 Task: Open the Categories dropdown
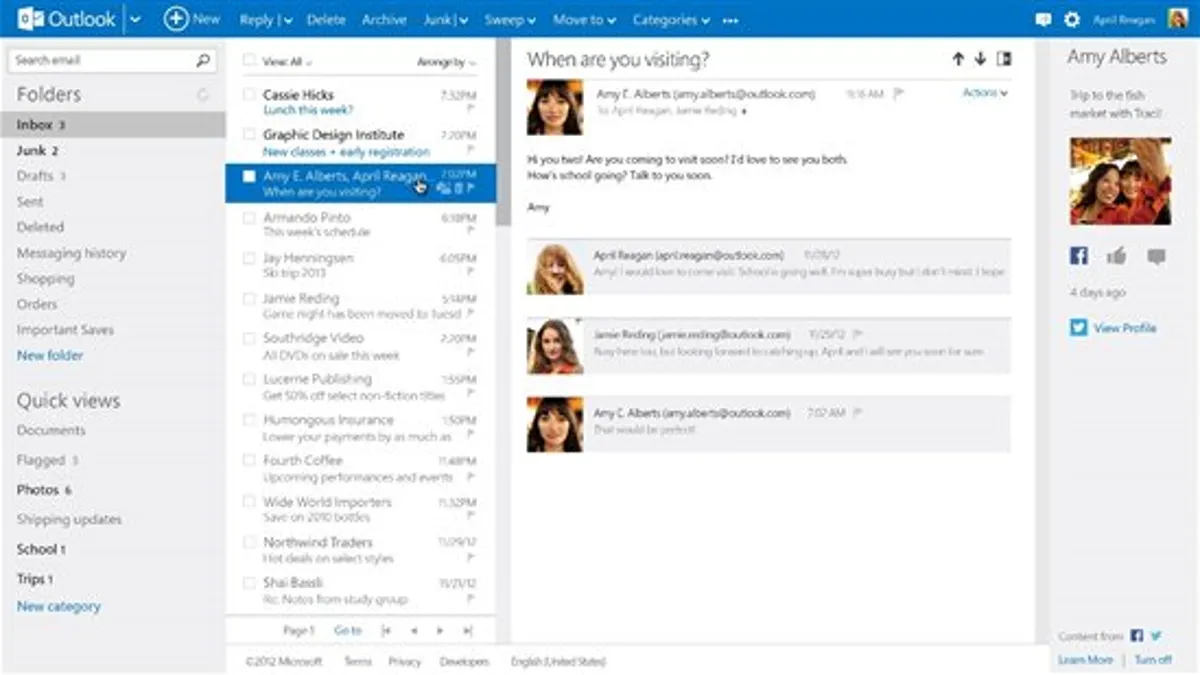671,19
